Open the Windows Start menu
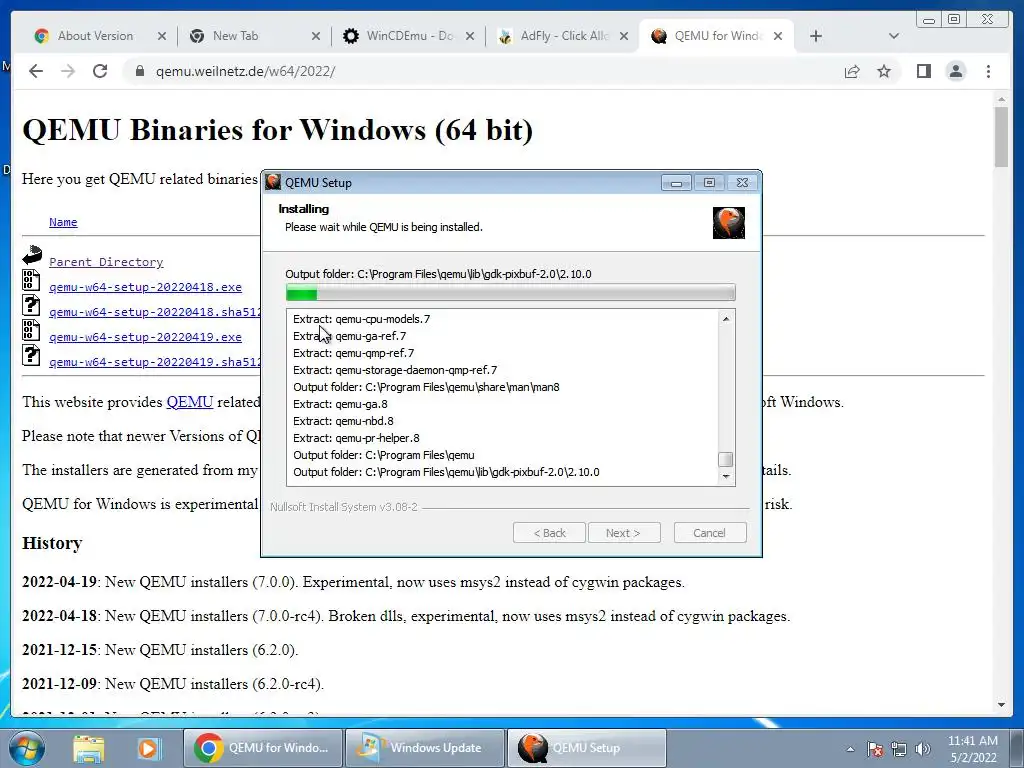1024x768 pixels. point(27,748)
